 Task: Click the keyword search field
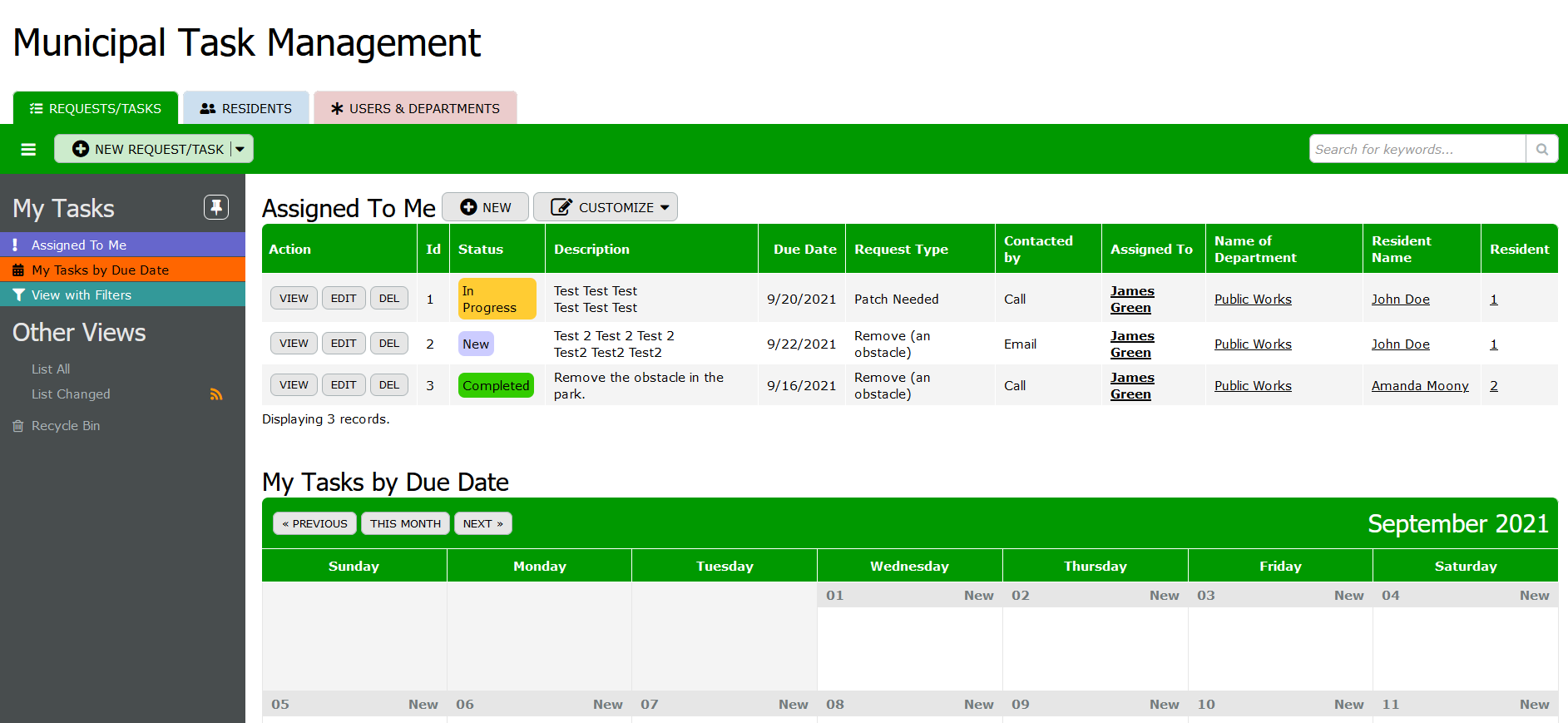point(1417,149)
